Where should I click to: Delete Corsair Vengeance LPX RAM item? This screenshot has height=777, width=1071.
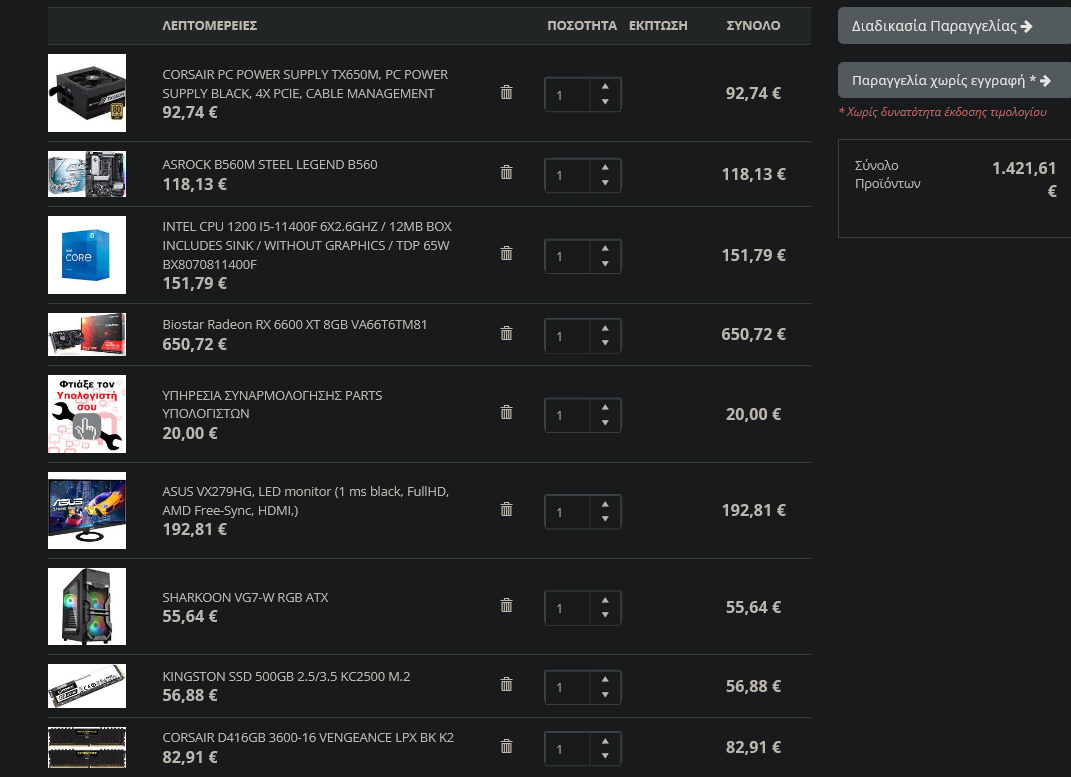tap(506, 747)
